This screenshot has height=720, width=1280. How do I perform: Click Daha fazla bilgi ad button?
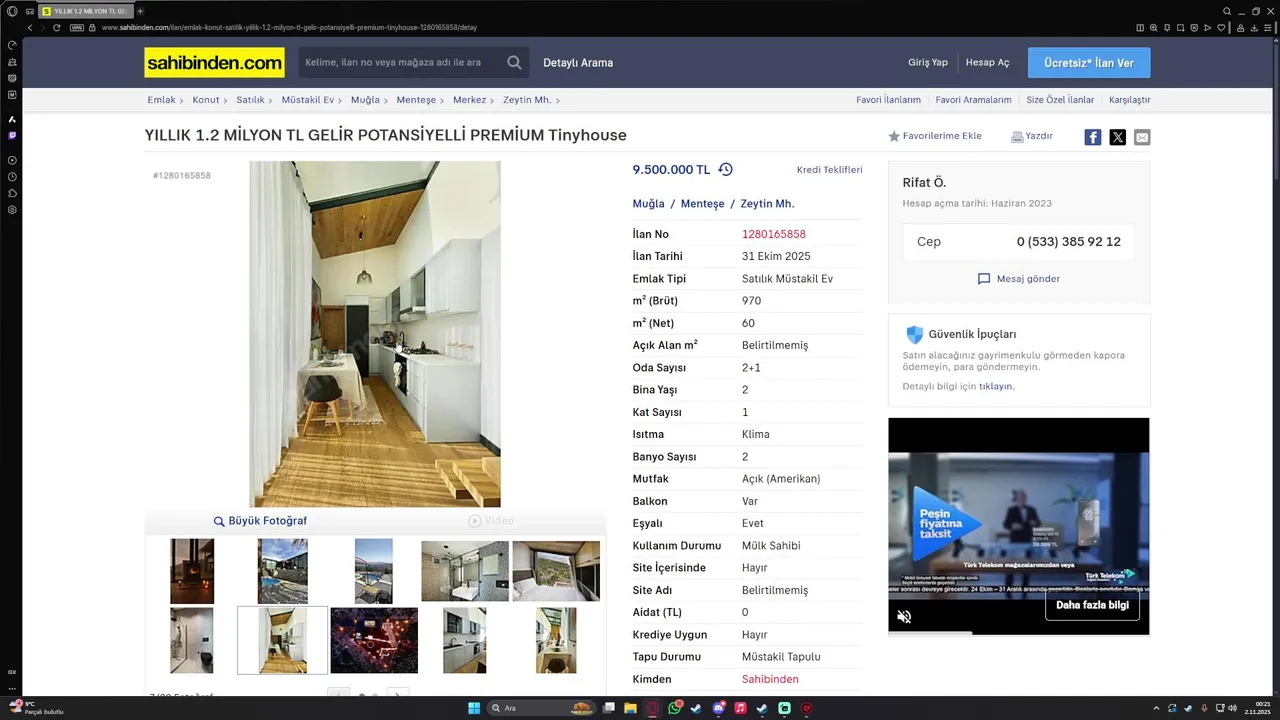pos(1092,605)
